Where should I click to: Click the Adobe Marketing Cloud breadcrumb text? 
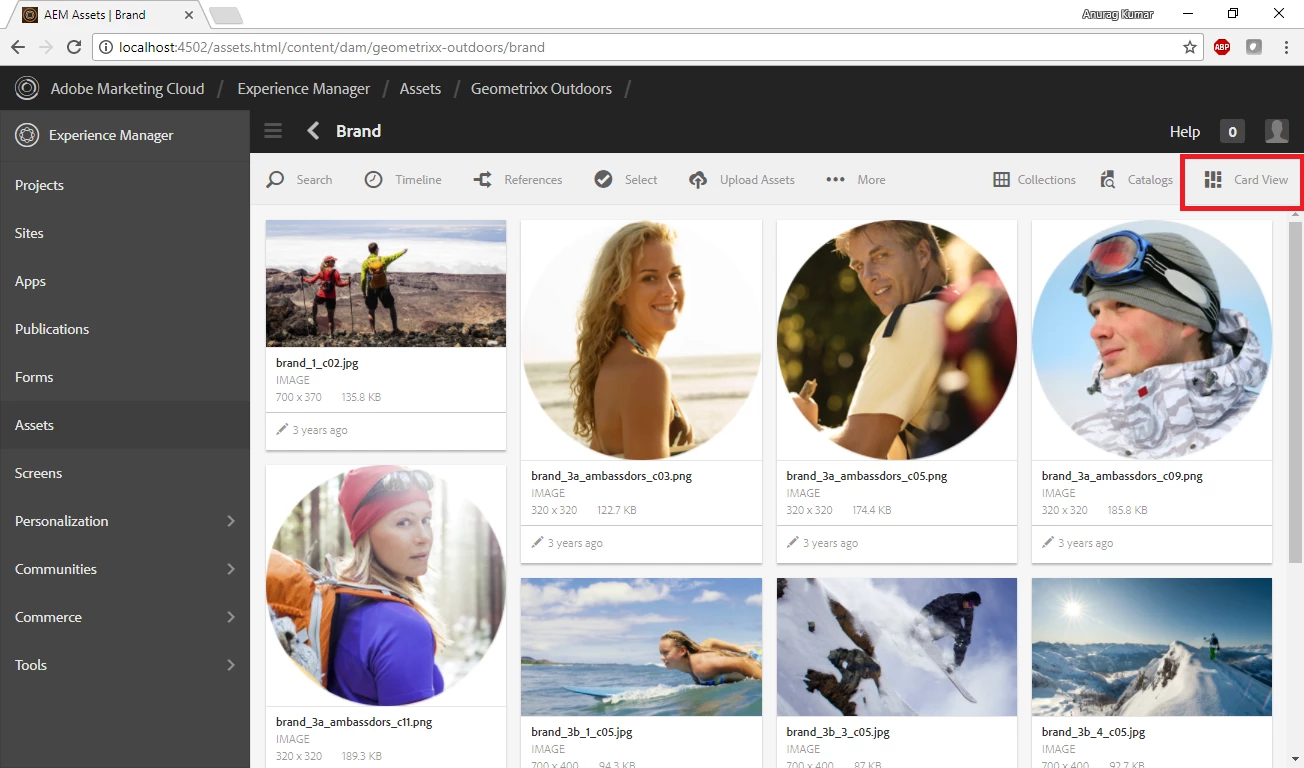[x=128, y=89]
